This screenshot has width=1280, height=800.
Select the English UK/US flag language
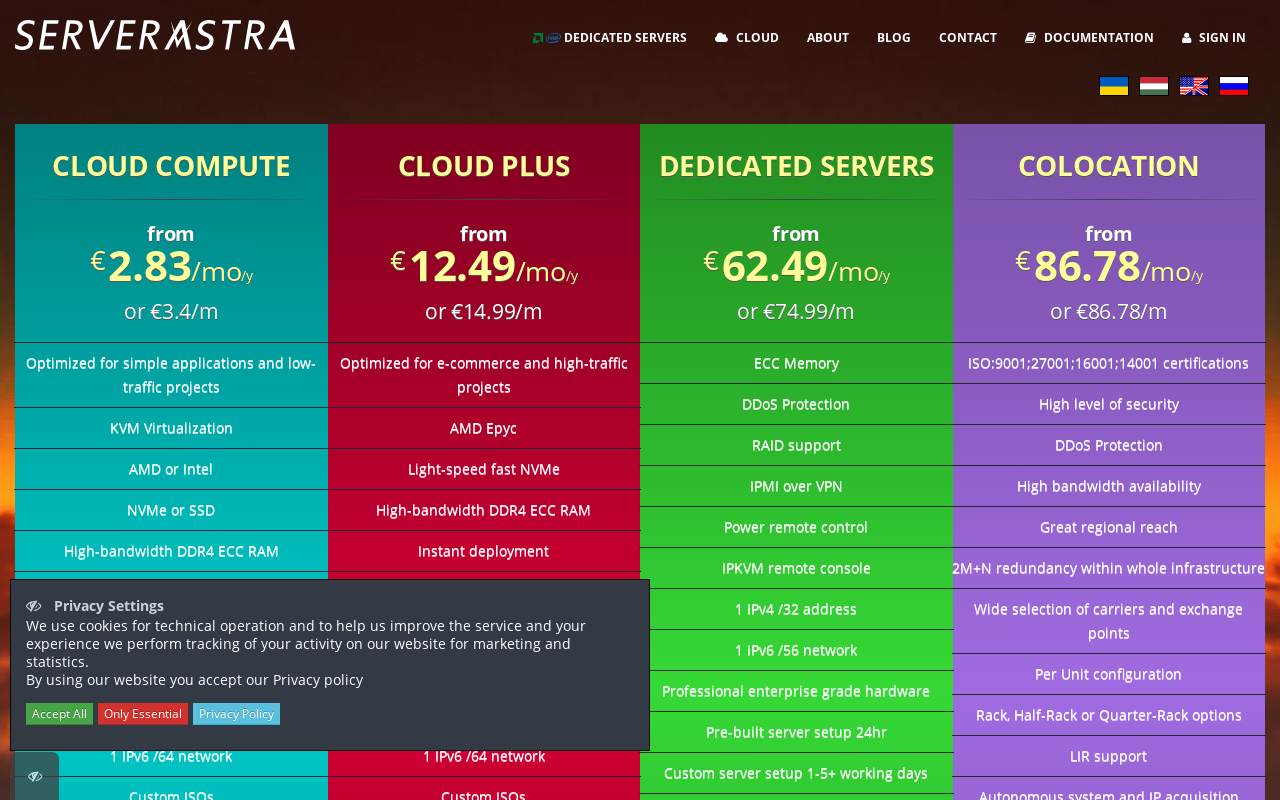tap(1194, 86)
